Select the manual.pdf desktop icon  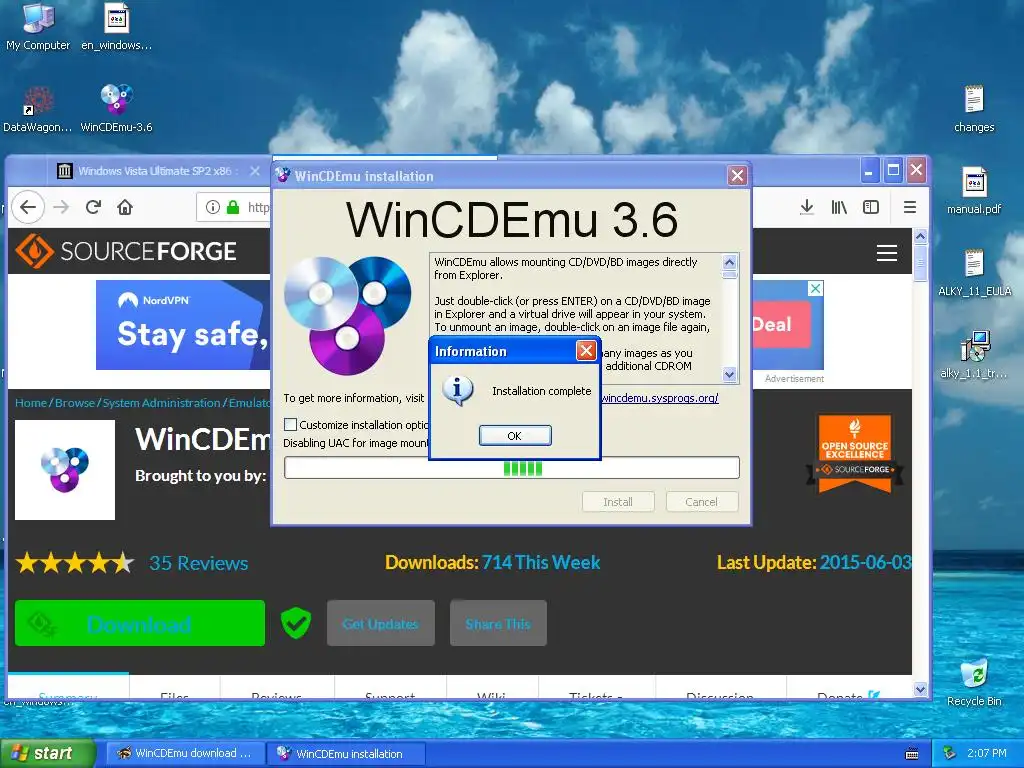974,190
